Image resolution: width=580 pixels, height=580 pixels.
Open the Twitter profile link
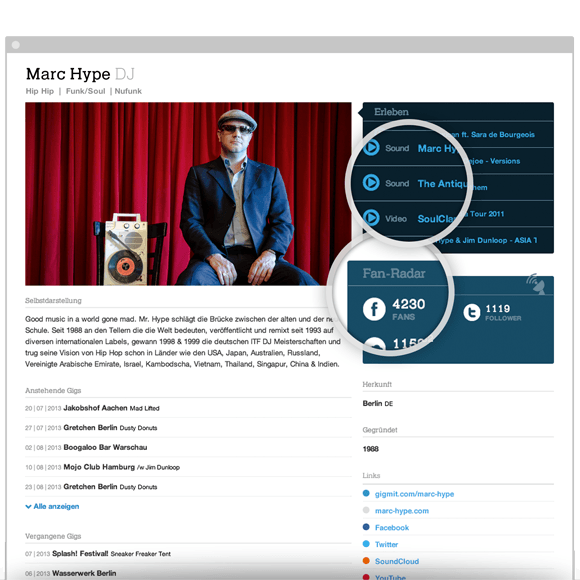pyautogui.click(x=386, y=544)
